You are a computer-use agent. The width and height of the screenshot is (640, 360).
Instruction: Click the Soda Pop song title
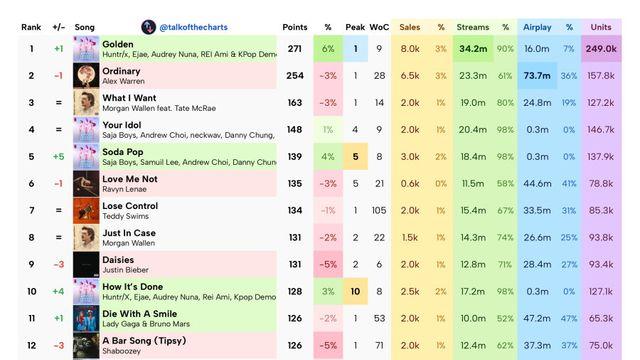(123, 152)
